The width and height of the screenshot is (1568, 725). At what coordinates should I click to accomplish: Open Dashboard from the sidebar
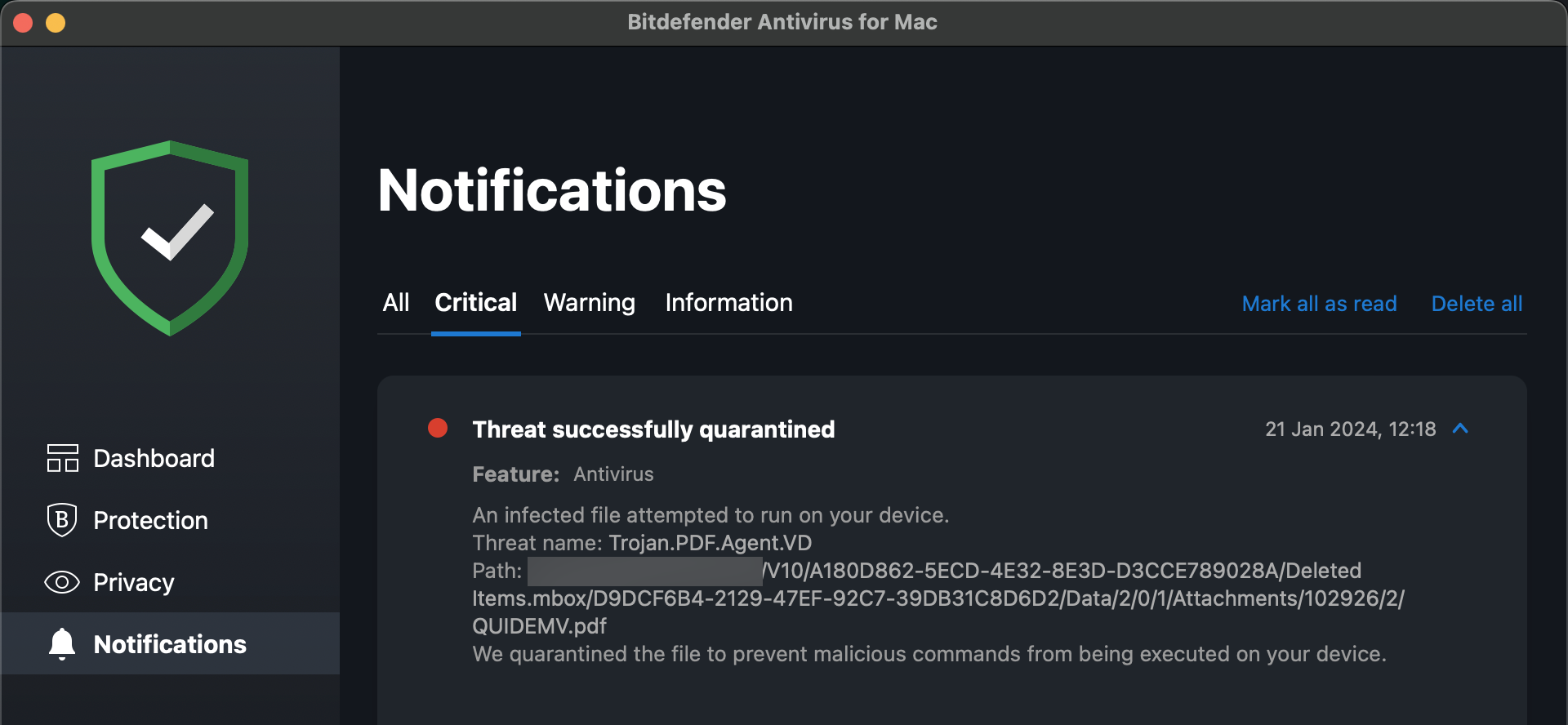pyautogui.click(x=154, y=458)
